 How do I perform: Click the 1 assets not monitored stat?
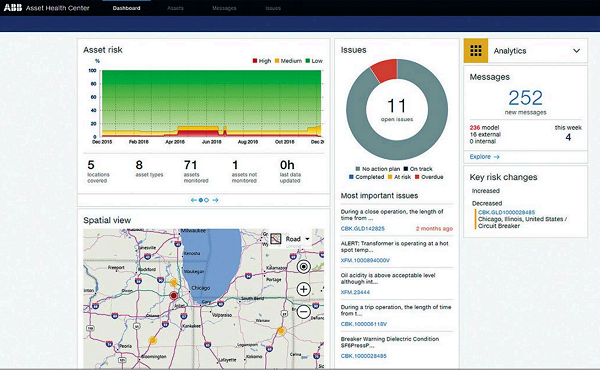(x=244, y=171)
